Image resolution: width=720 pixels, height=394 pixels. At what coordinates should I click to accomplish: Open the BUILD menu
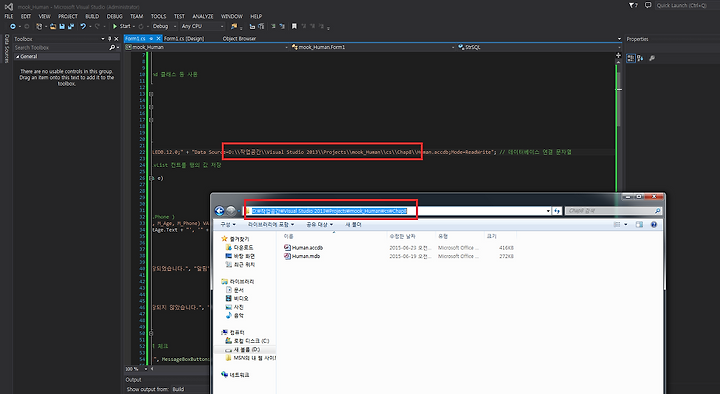pyautogui.click(x=92, y=16)
